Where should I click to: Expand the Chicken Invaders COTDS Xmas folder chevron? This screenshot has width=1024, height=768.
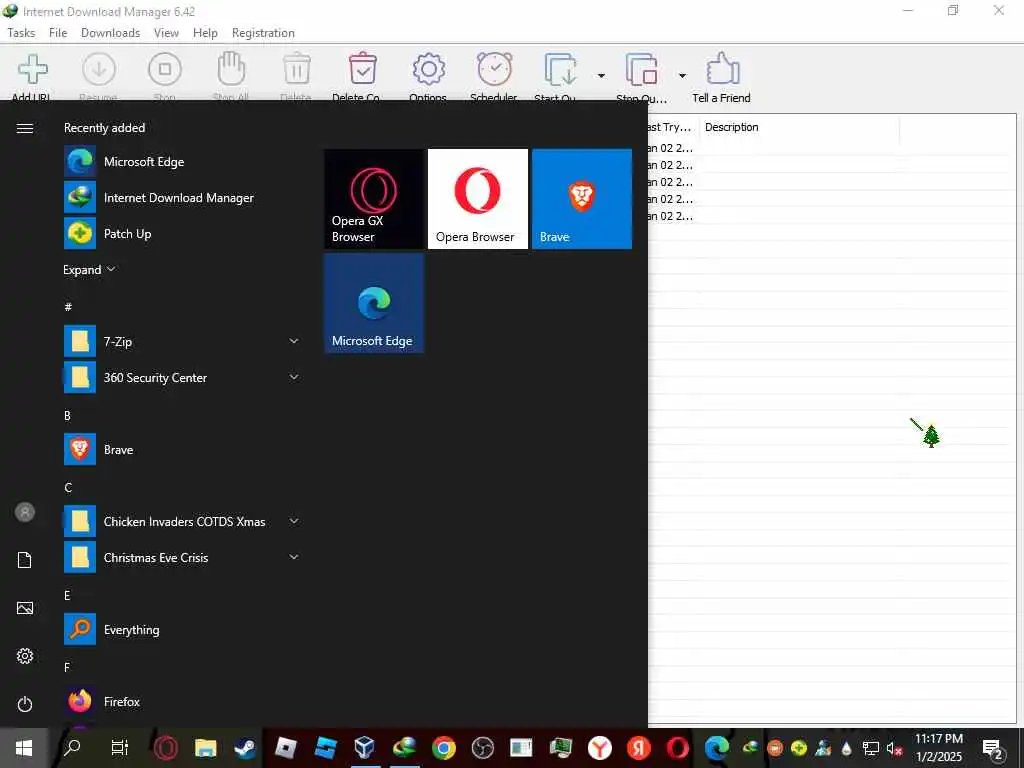tap(294, 521)
